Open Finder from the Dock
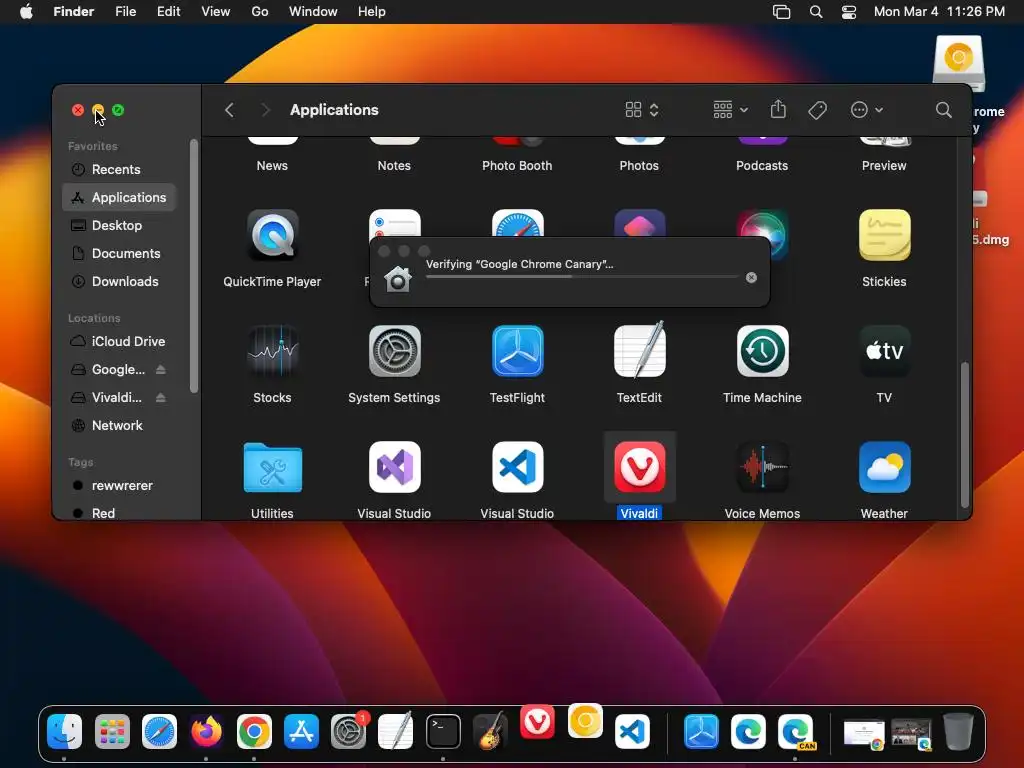Viewport: 1024px width, 768px height. point(65,731)
